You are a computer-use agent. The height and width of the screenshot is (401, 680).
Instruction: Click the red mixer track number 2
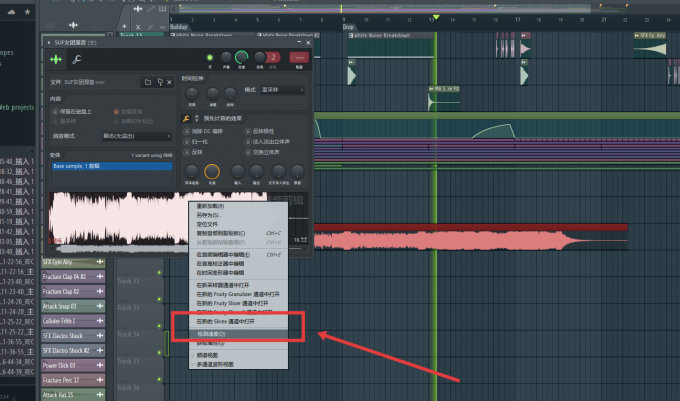coord(273,57)
